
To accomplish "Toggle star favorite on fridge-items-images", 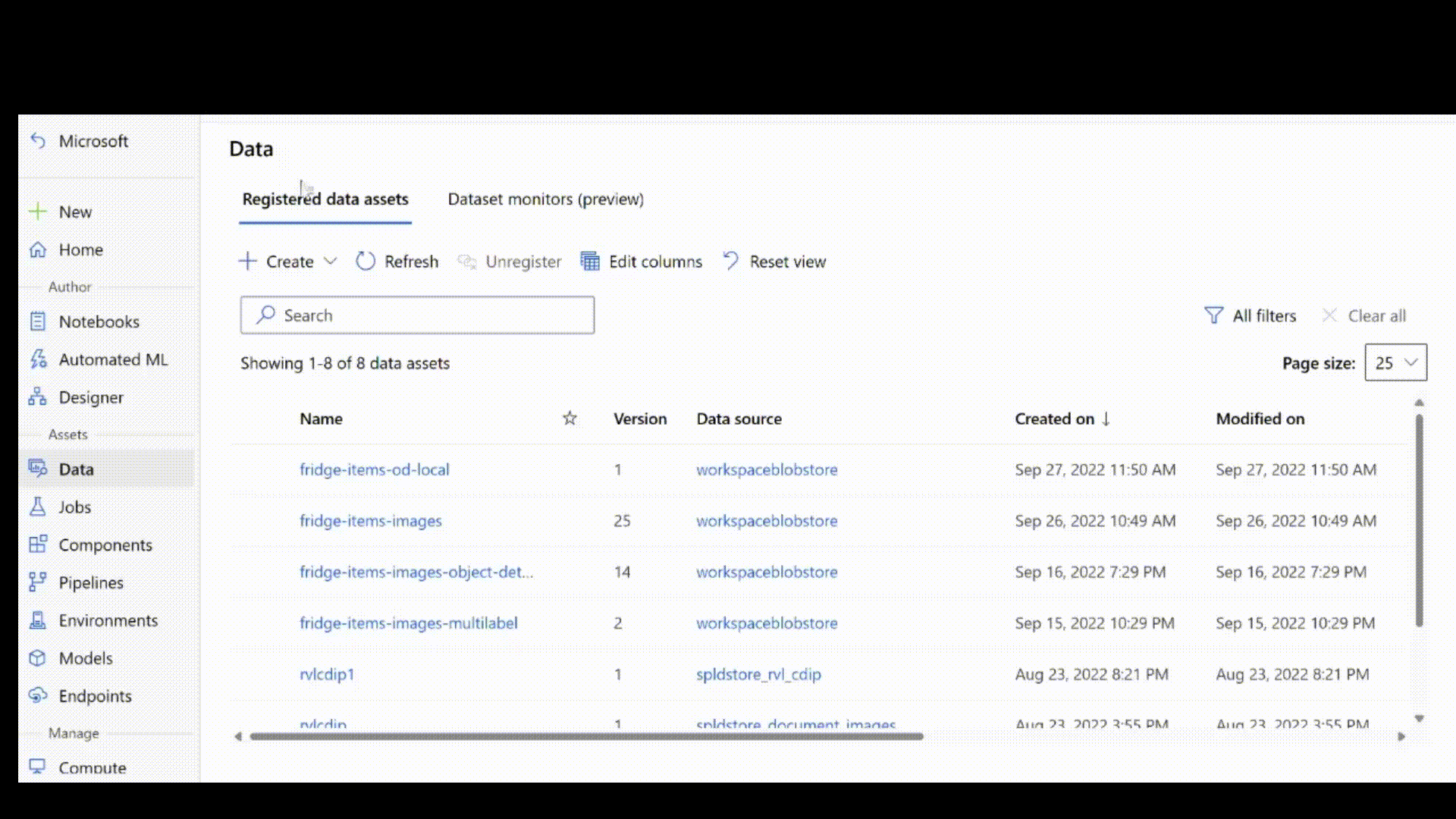I will 569,520.
